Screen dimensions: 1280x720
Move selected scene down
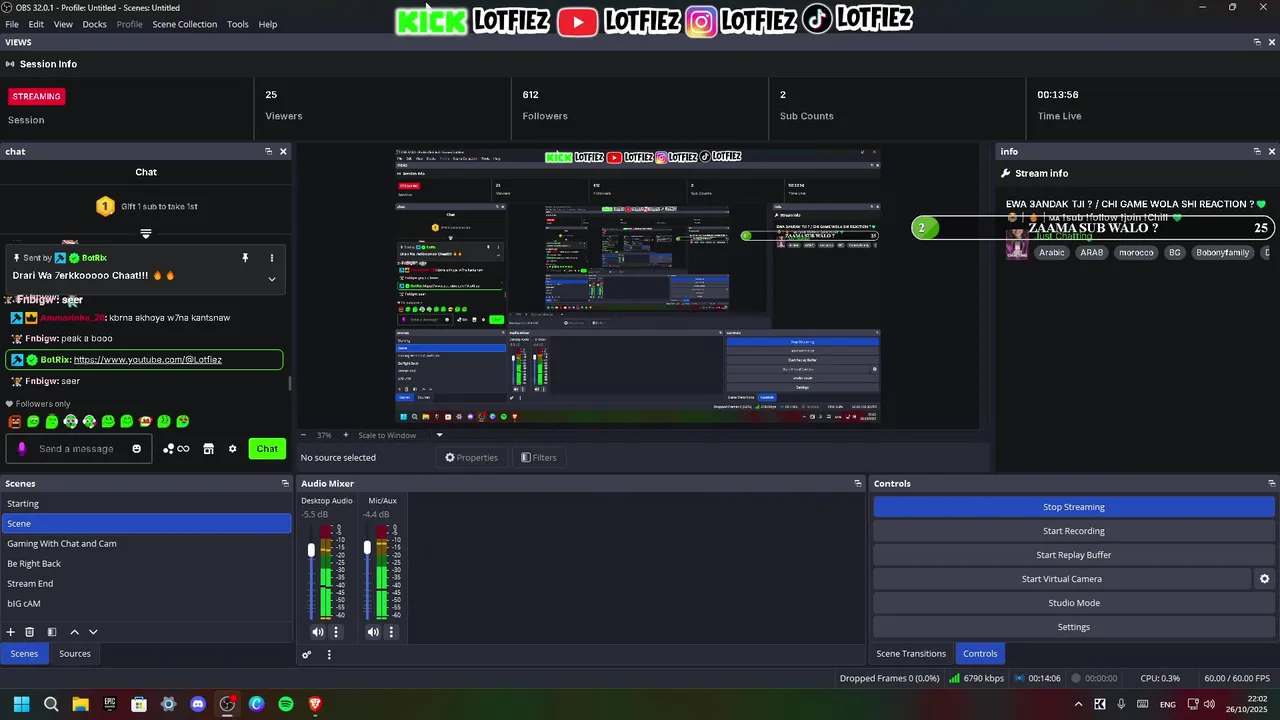(93, 632)
